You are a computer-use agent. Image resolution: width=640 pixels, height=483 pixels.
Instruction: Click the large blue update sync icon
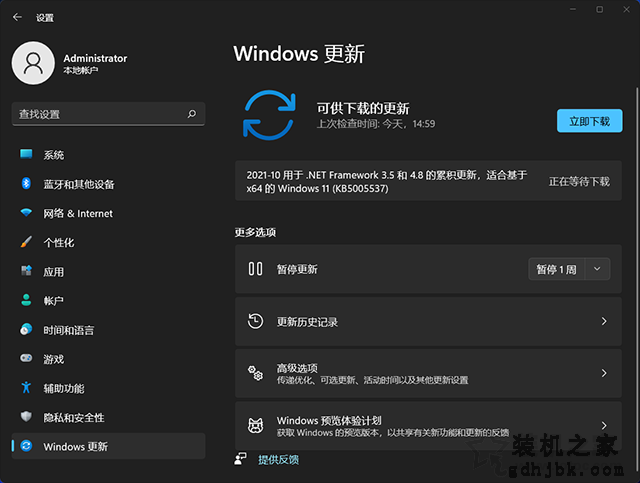(269, 115)
